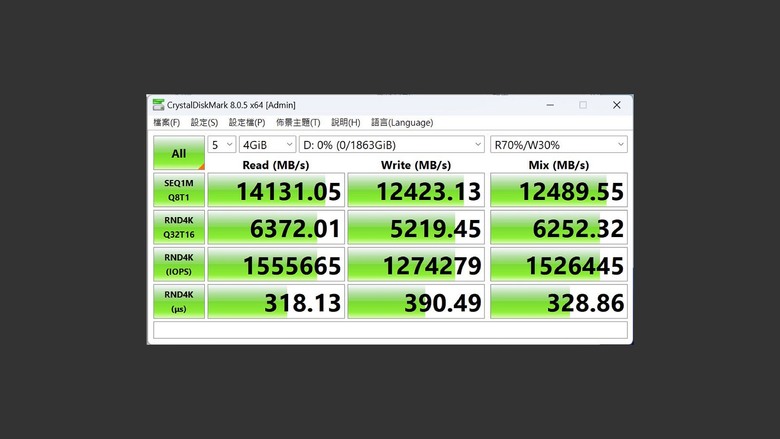780x439 pixels.
Task: Run all benchmarks with the All button
Action: pos(179,153)
